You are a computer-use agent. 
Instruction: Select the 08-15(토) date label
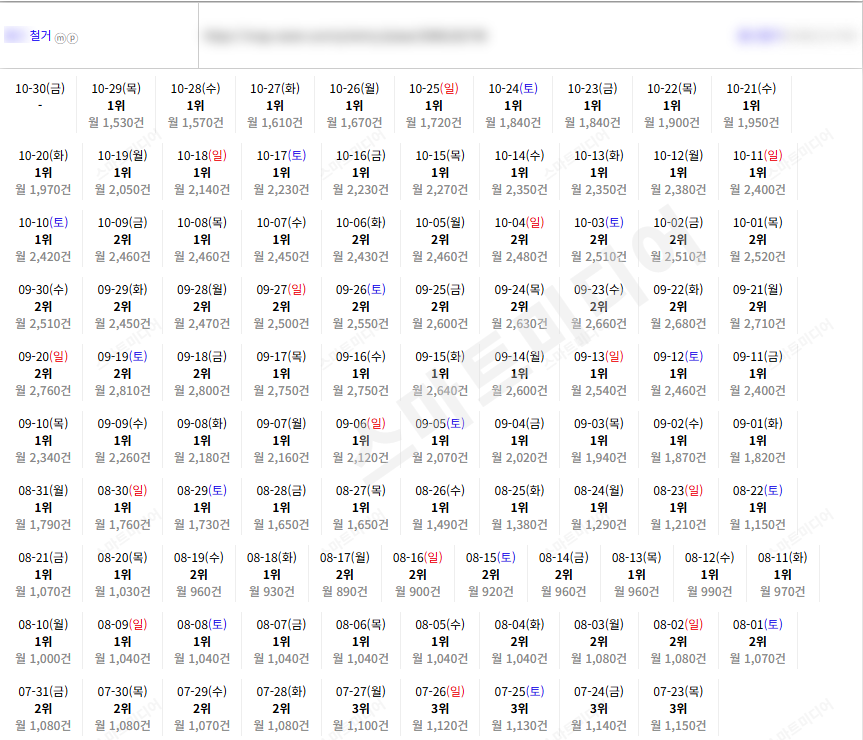point(491,558)
